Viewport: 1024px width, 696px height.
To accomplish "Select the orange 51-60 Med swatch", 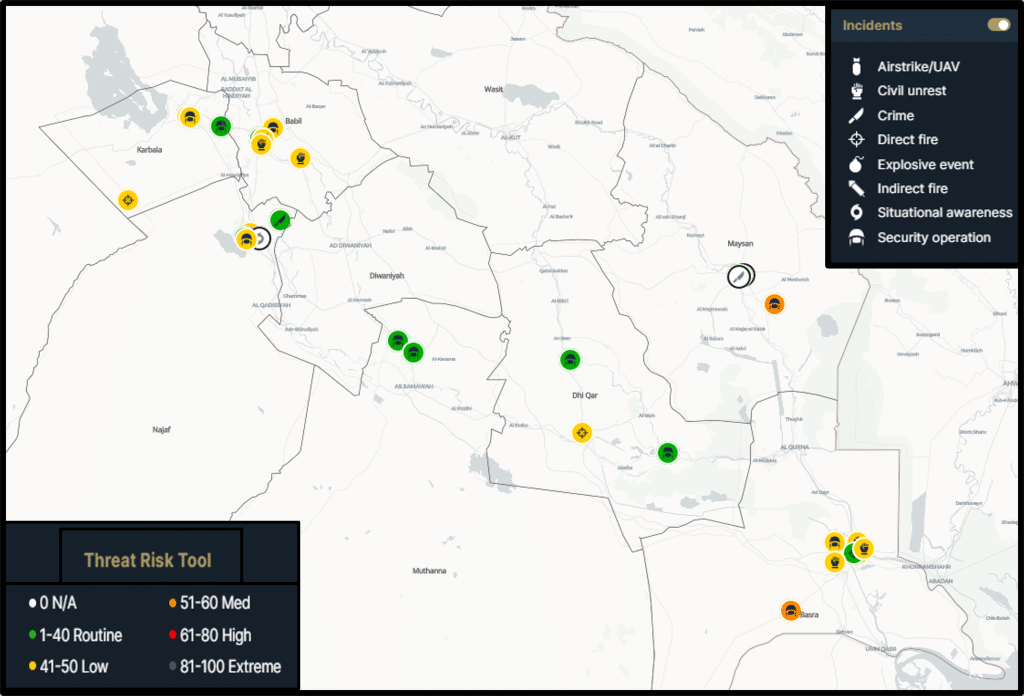I will pyautogui.click(x=171, y=604).
